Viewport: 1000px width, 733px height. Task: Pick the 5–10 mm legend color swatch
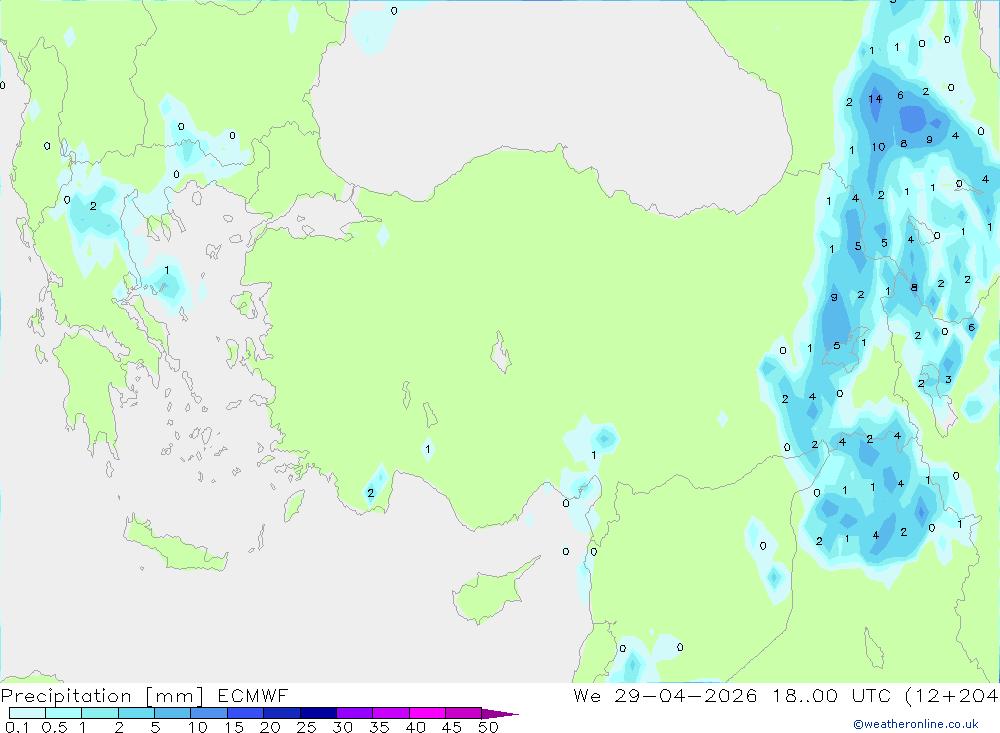click(172, 713)
